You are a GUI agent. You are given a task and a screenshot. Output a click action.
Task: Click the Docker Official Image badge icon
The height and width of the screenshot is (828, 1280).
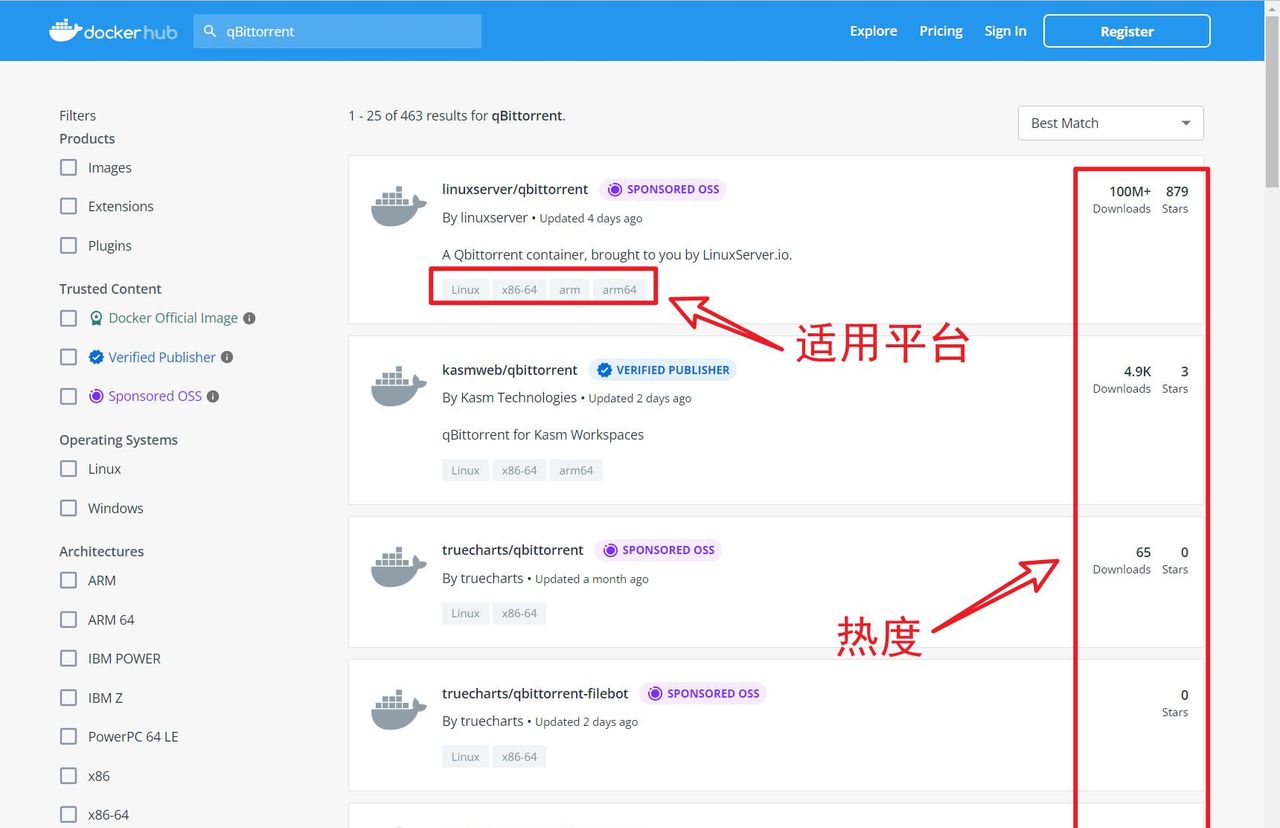click(x=96, y=318)
